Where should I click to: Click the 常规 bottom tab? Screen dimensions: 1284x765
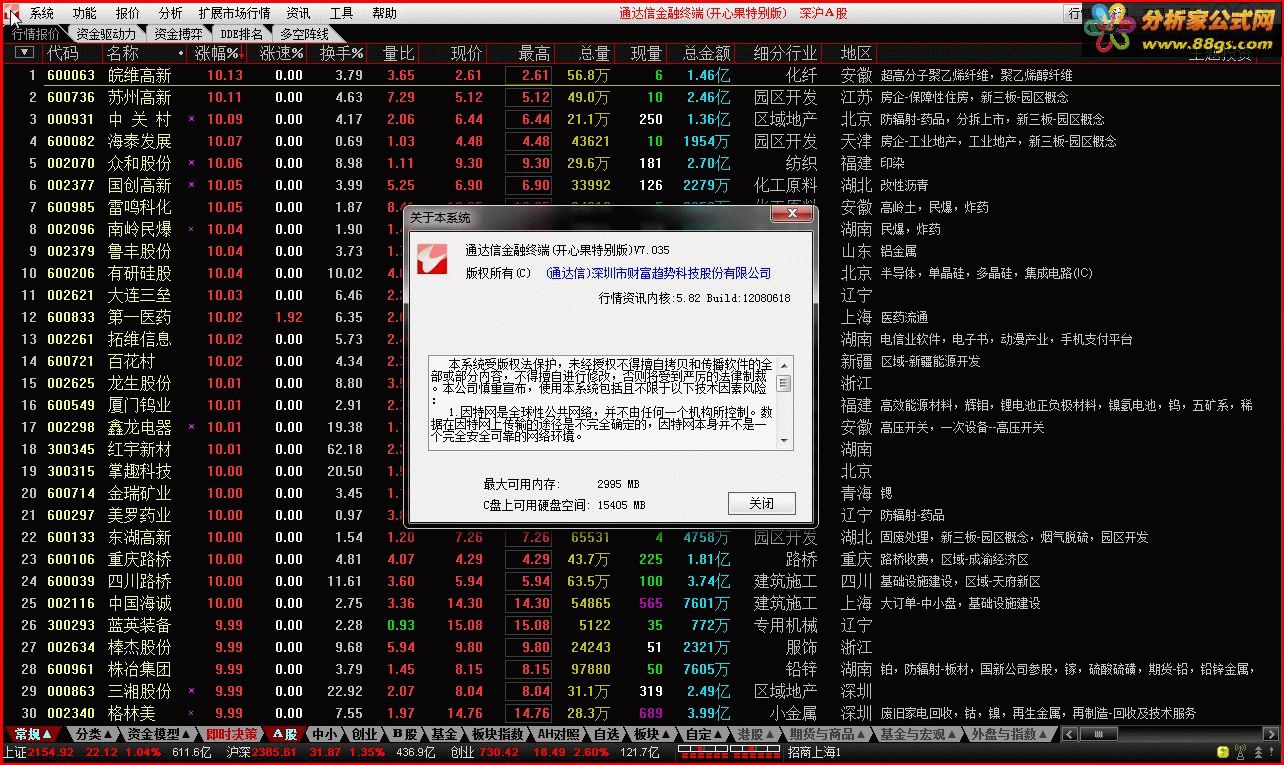click(31, 734)
